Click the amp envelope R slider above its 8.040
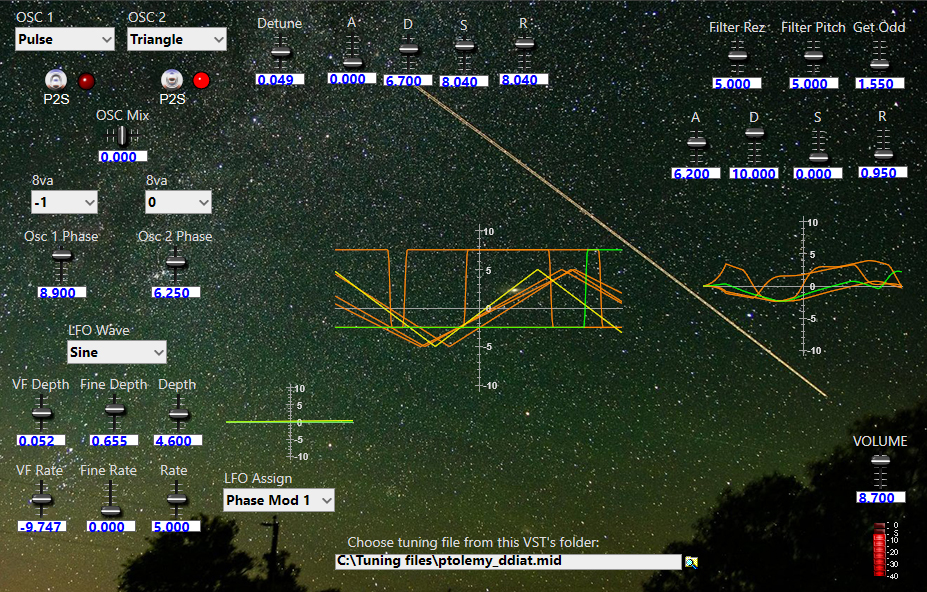This screenshot has height=592, width=927. coord(524,52)
